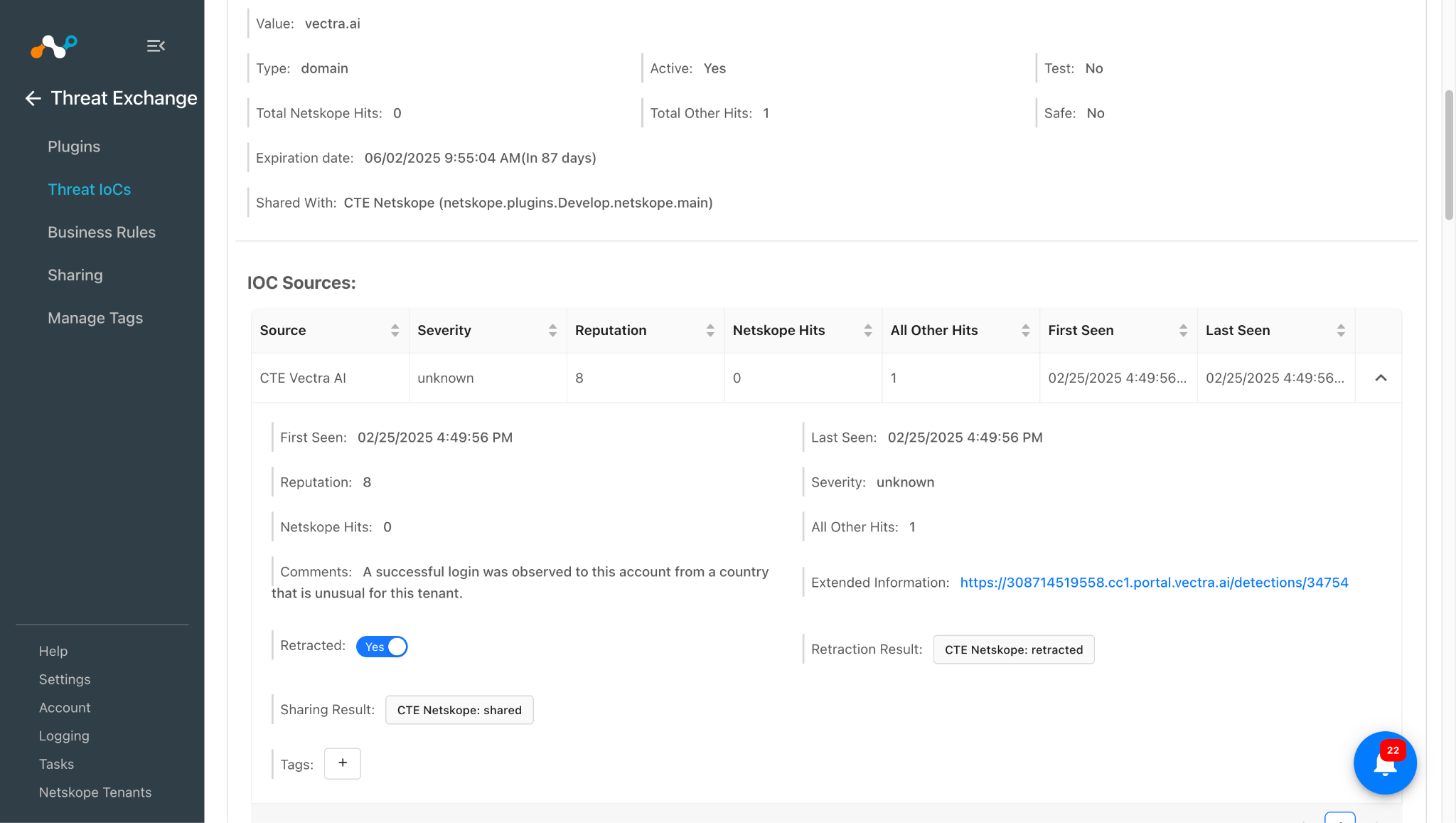Collapse the CTE Vectra AI row chevron

pyautogui.click(x=1381, y=378)
